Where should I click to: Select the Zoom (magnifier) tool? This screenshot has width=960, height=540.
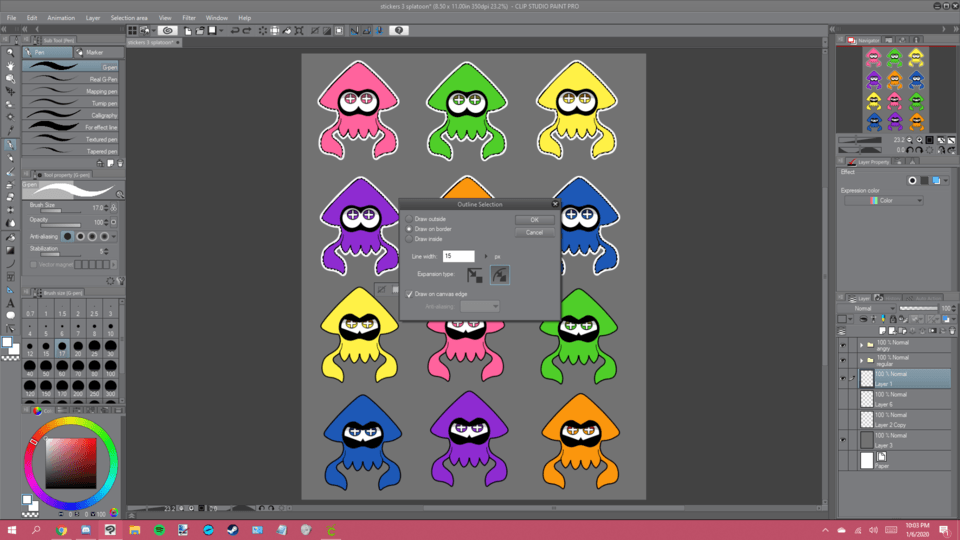click(x=10, y=53)
